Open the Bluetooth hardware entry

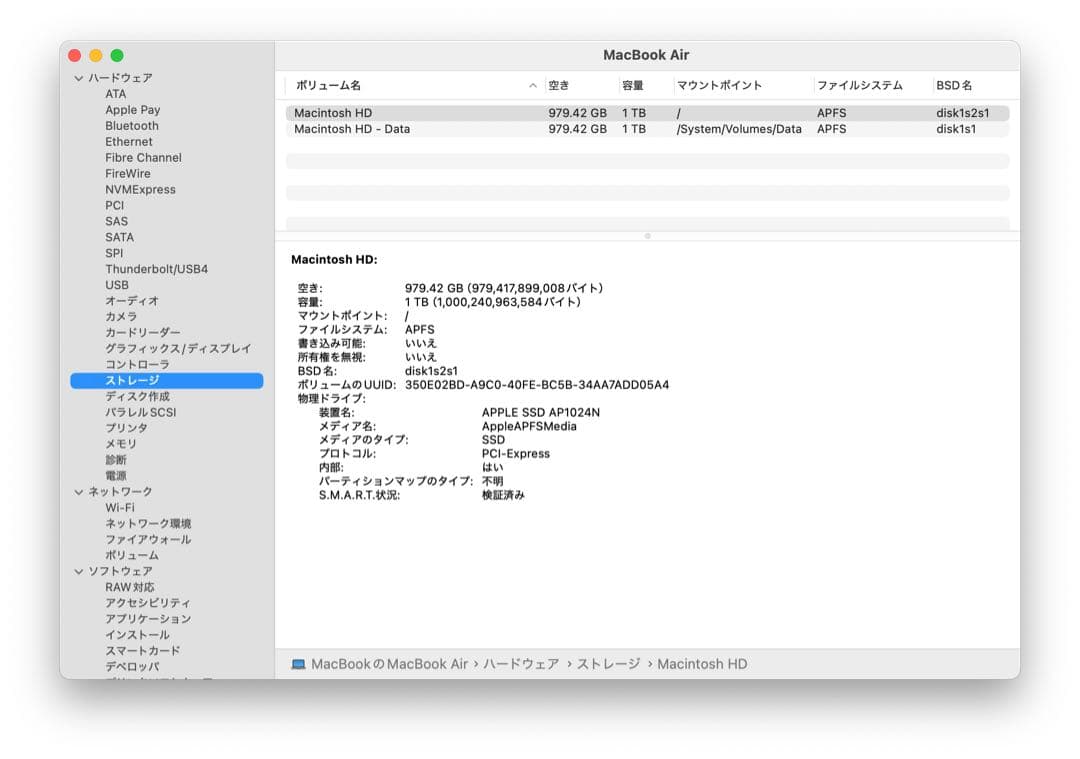pos(132,126)
